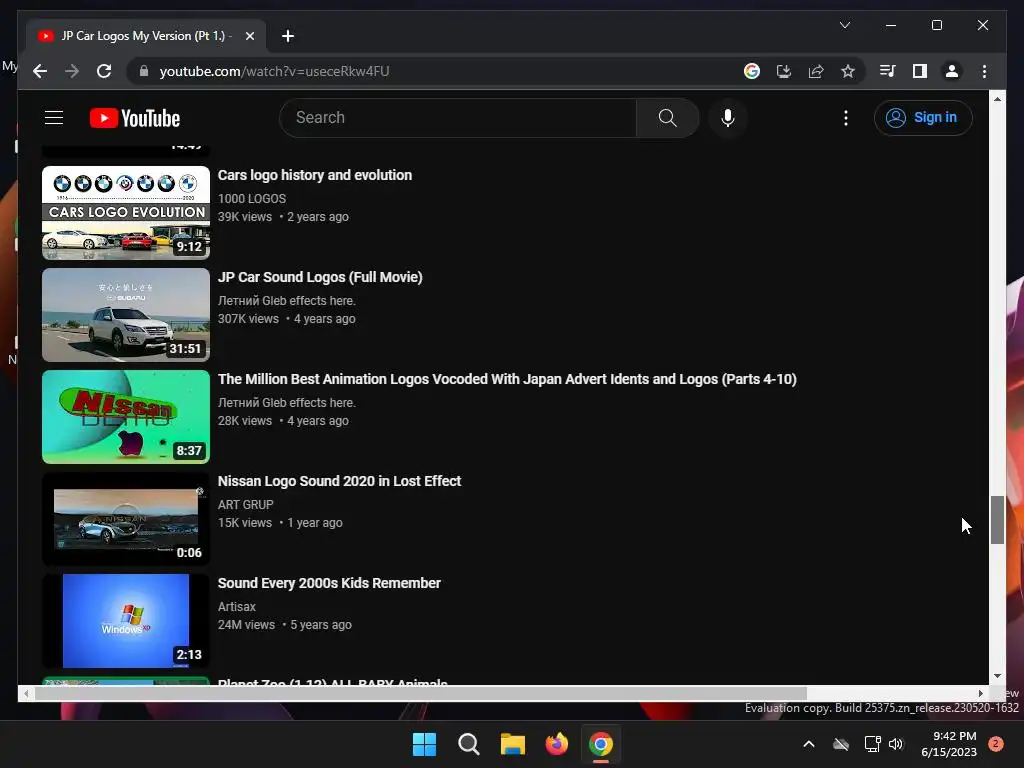Click the scrollbar down arrow
The width and height of the screenshot is (1024, 768).
[997, 676]
